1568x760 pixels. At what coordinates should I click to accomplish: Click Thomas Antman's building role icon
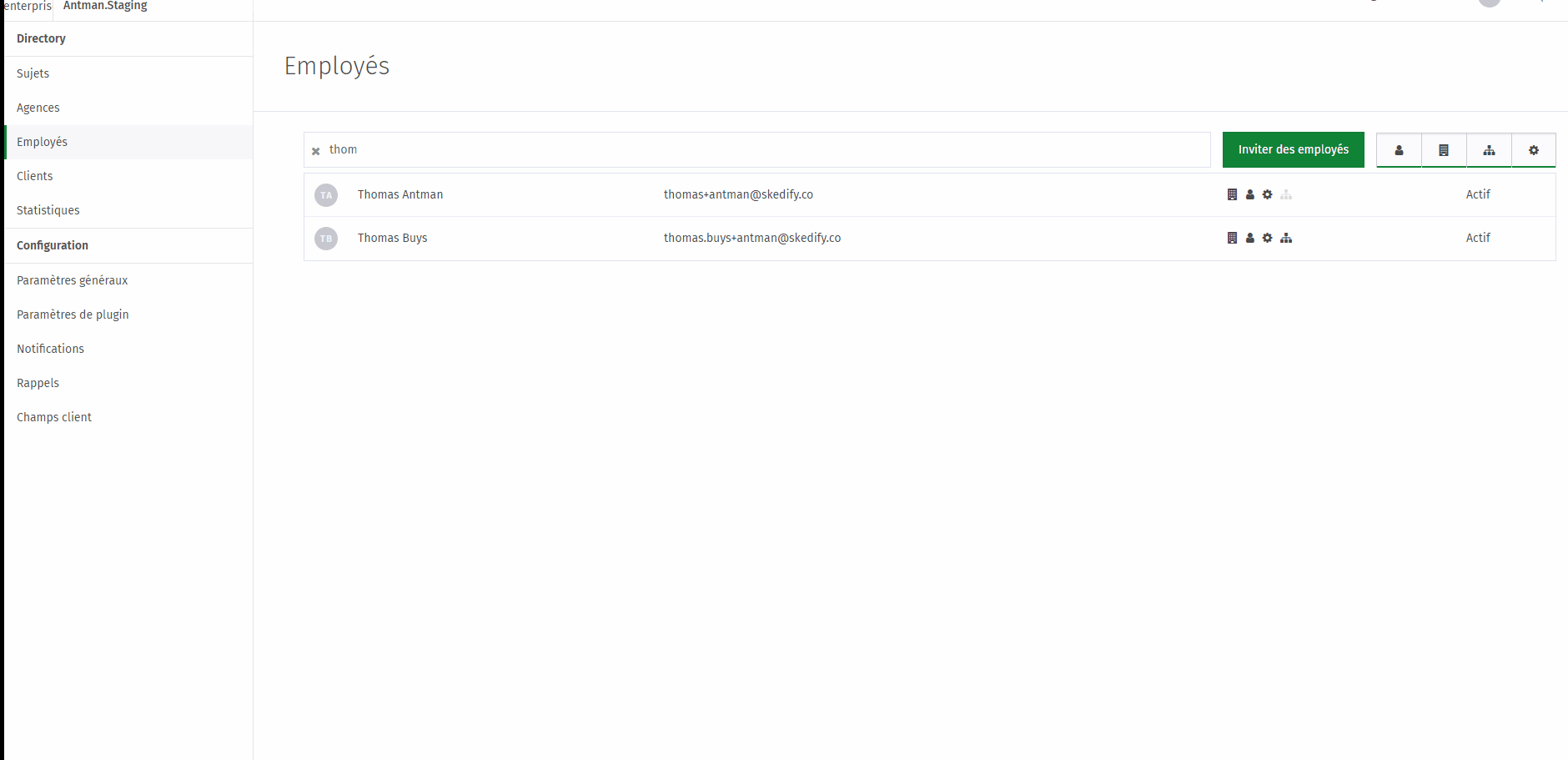(1232, 194)
